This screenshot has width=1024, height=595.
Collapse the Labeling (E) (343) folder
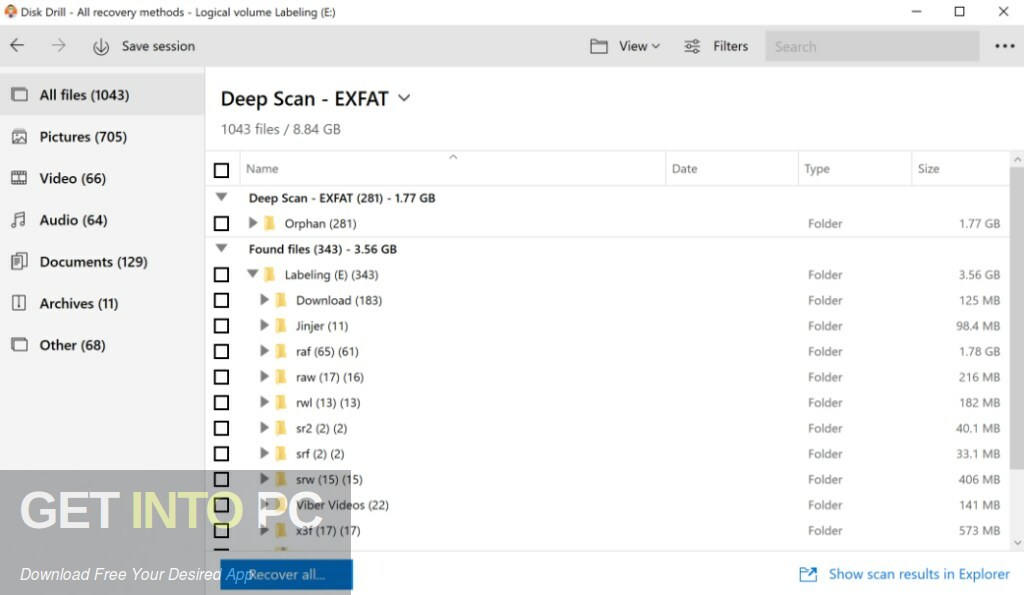[x=253, y=274]
